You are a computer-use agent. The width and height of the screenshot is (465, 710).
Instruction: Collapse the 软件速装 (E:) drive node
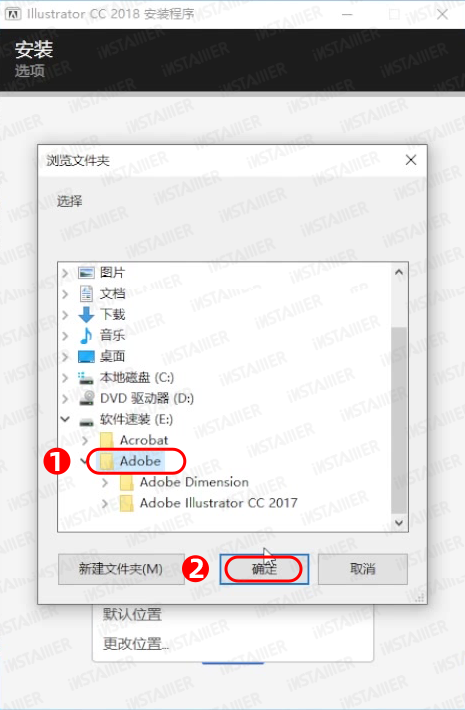[x=65, y=419]
